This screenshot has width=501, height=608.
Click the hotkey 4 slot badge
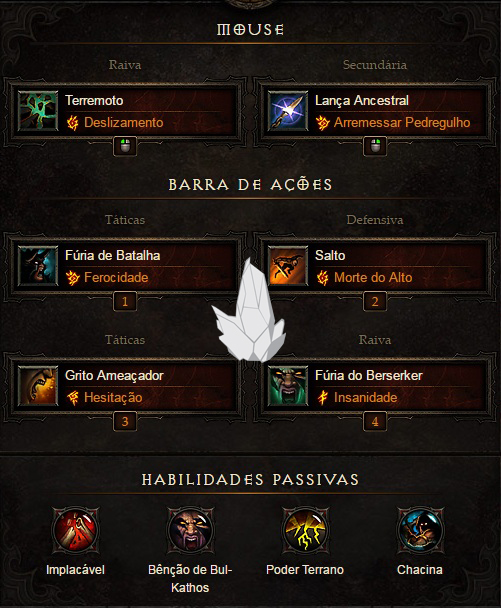coord(375,421)
